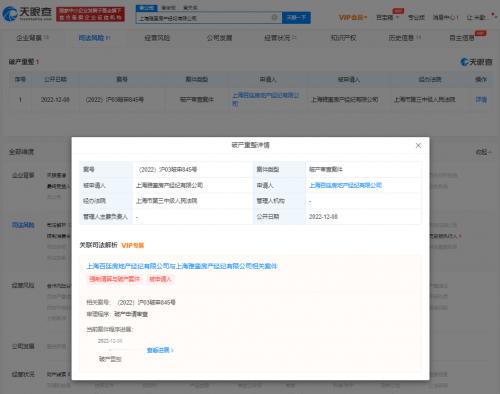Image resolution: width=500 pixels, height=394 pixels.
Task: Collapse the dimension panel using 收起
Action: coord(483,152)
